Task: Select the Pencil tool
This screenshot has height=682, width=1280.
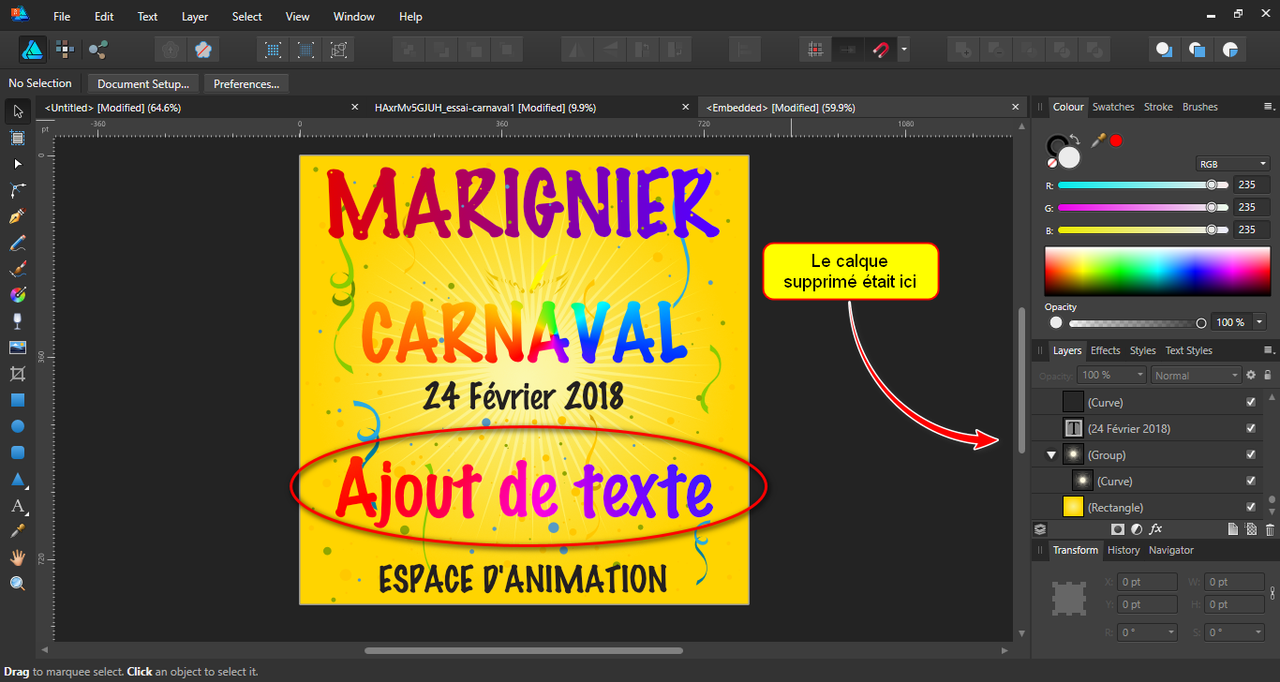Action: (17, 243)
